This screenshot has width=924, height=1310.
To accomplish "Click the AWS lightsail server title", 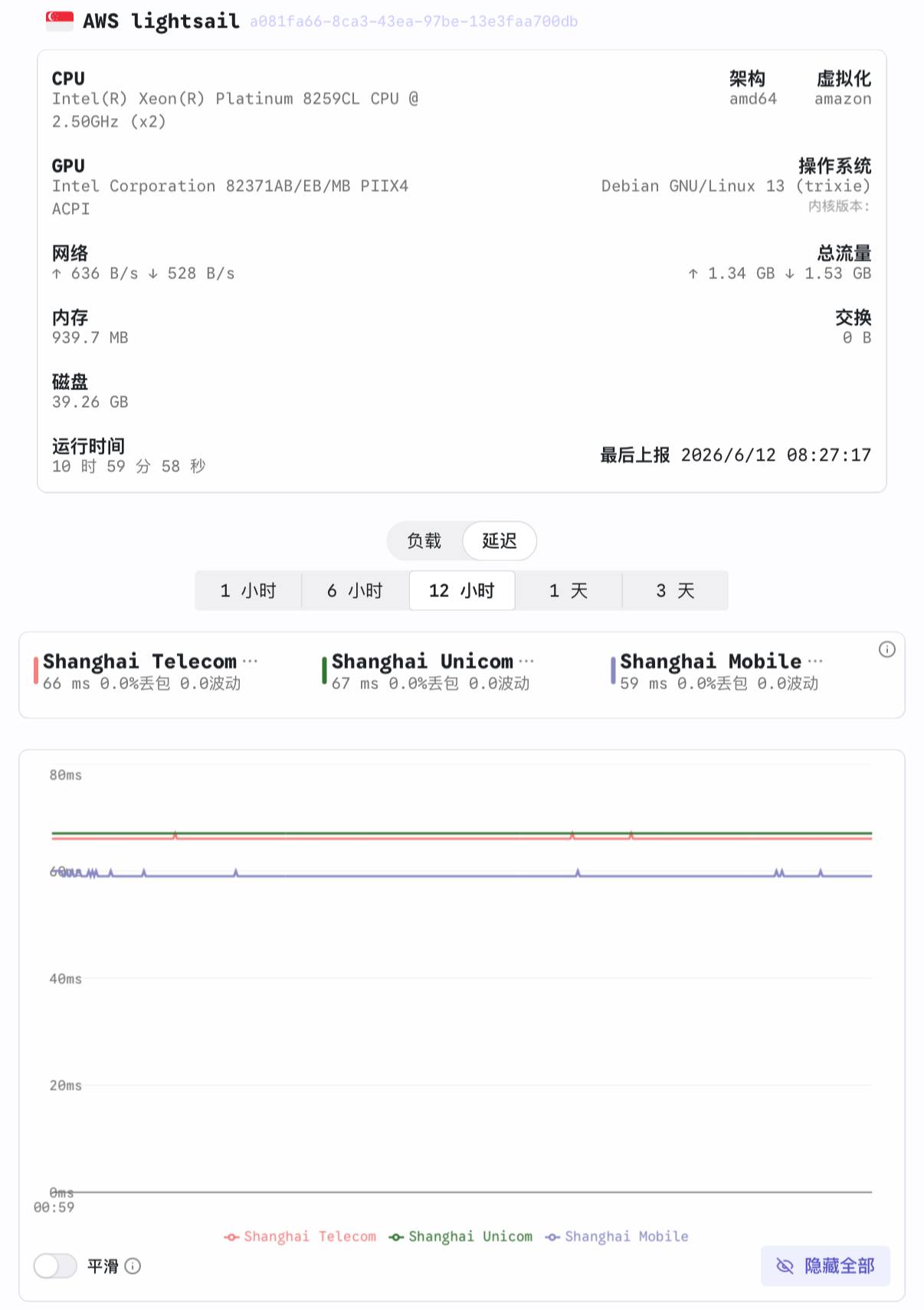I will (x=161, y=21).
